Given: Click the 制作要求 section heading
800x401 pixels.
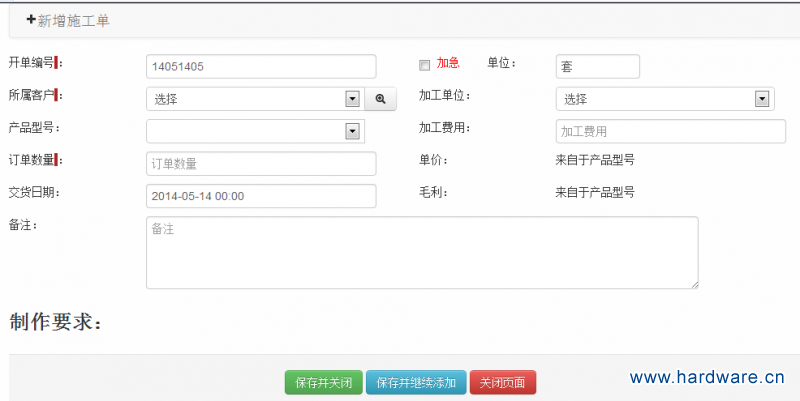Looking at the screenshot, I should (x=55, y=322).
